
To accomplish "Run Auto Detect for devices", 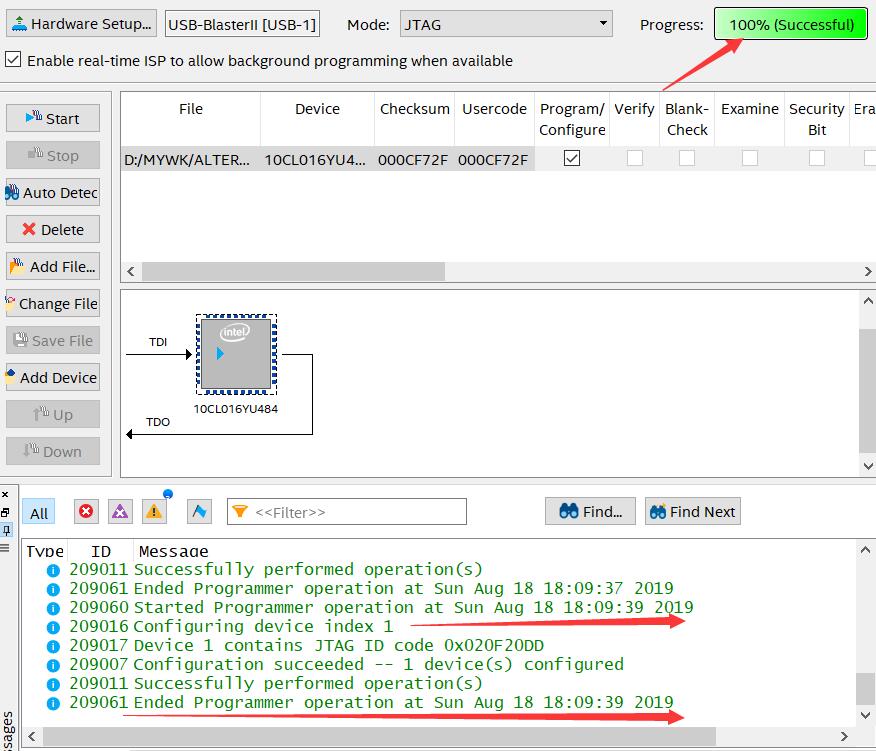I will (53, 192).
